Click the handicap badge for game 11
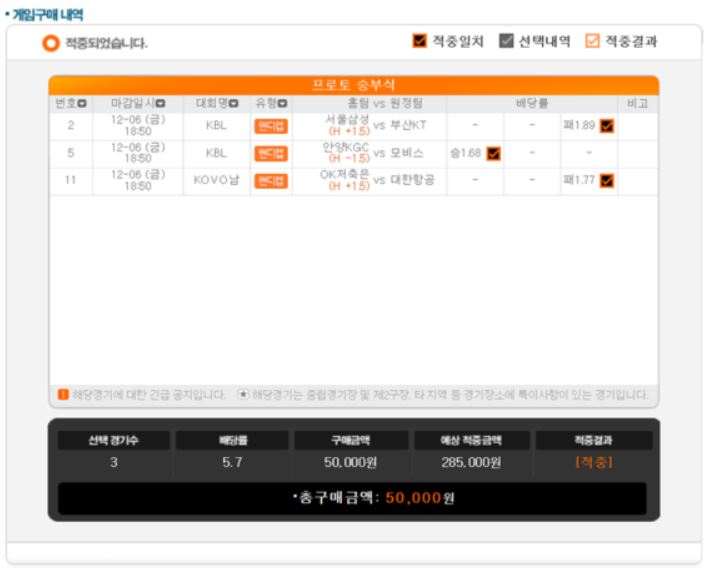The height and width of the screenshot is (568, 709). pyautogui.click(x=271, y=181)
